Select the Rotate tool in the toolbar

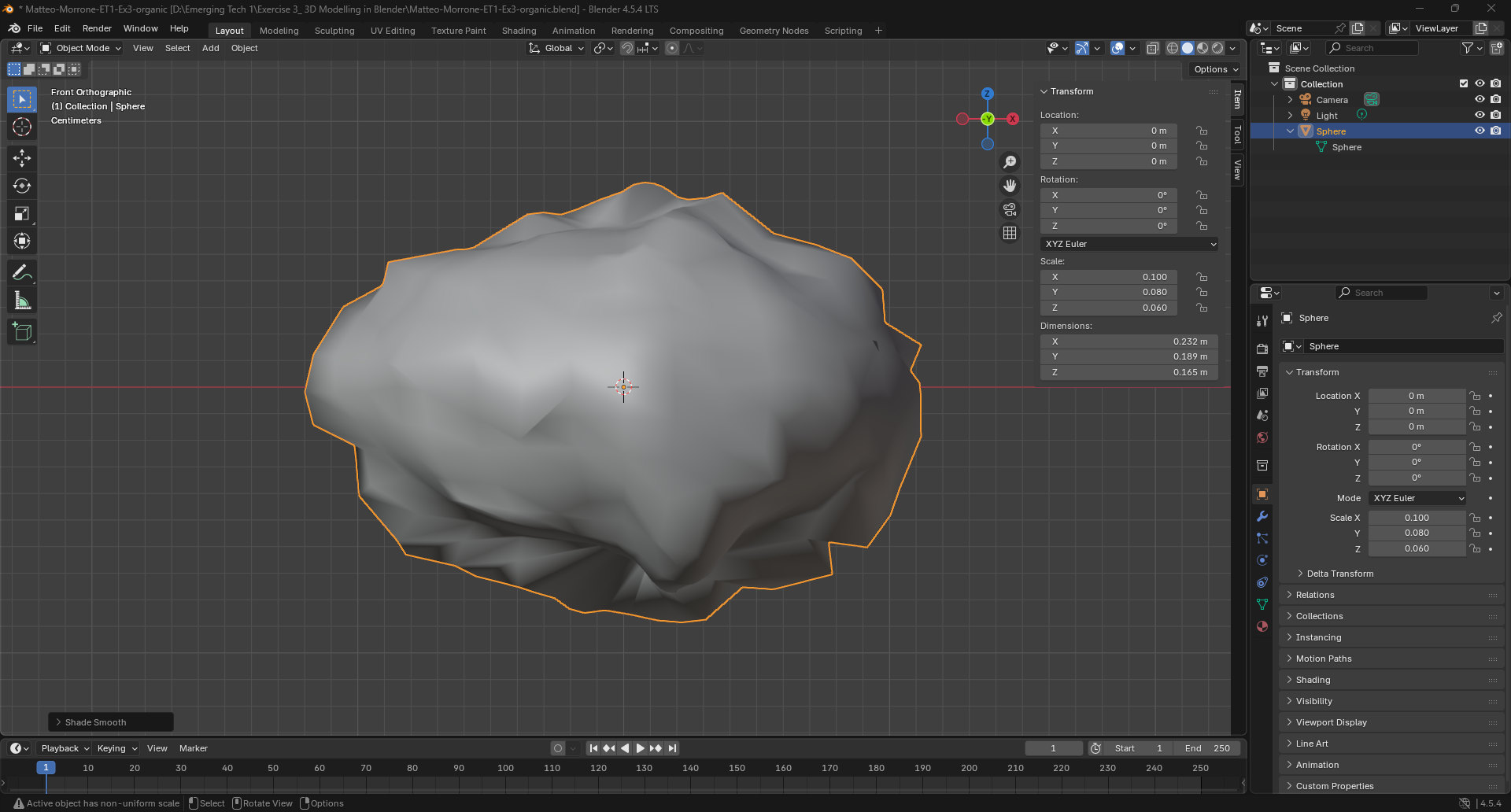(22, 186)
